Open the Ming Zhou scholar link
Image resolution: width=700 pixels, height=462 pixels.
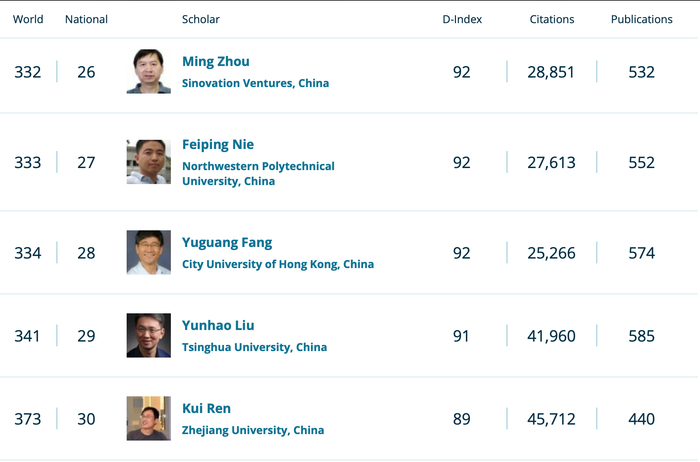click(x=216, y=62)
